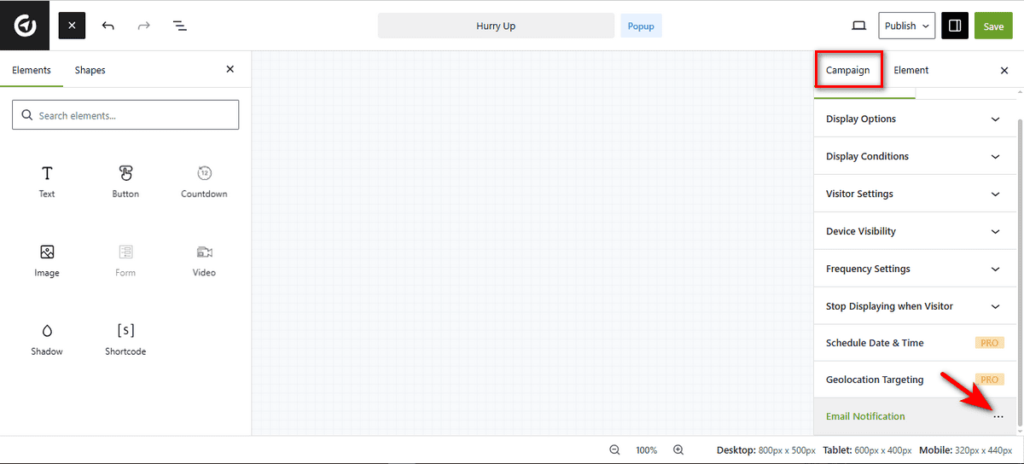Click the Search elements field
This screenshot has height=464, width=1024.
(125, 115)
